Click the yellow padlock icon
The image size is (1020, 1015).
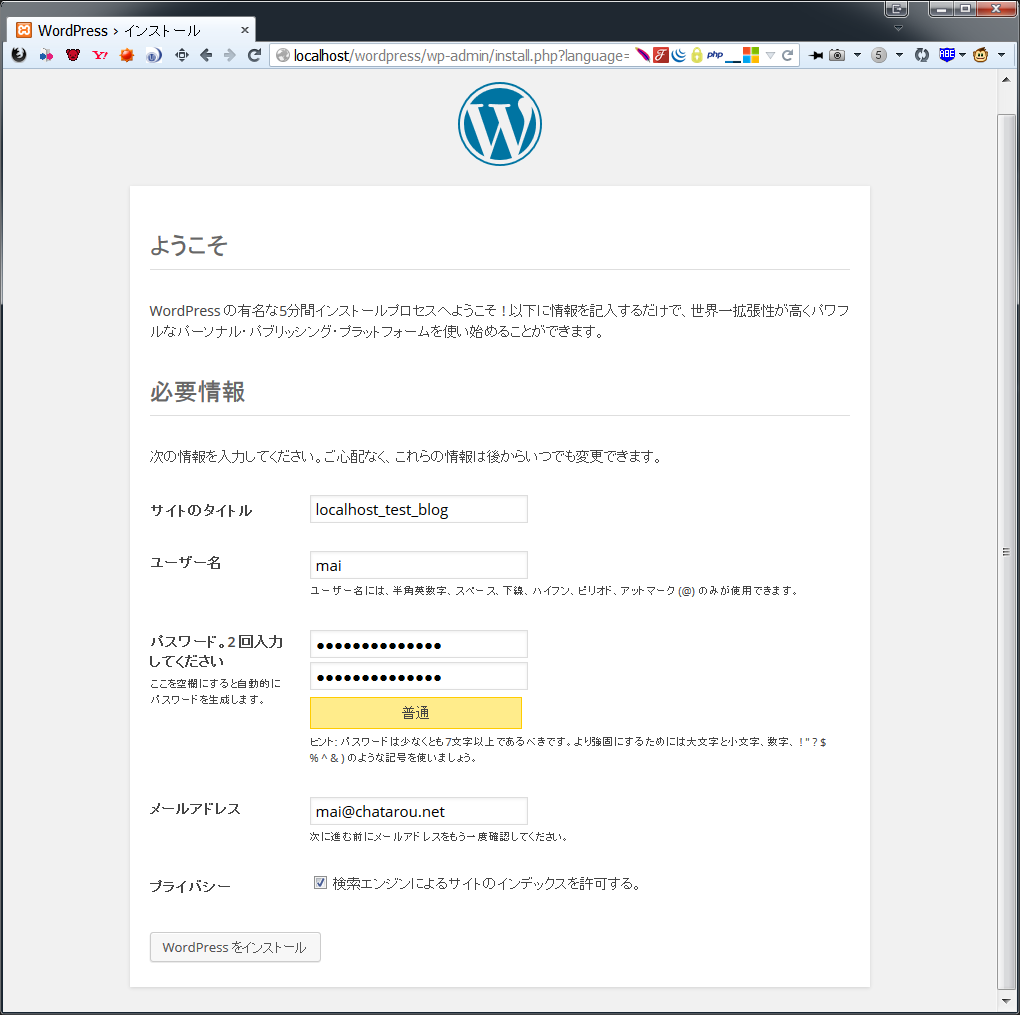[697, 55]
